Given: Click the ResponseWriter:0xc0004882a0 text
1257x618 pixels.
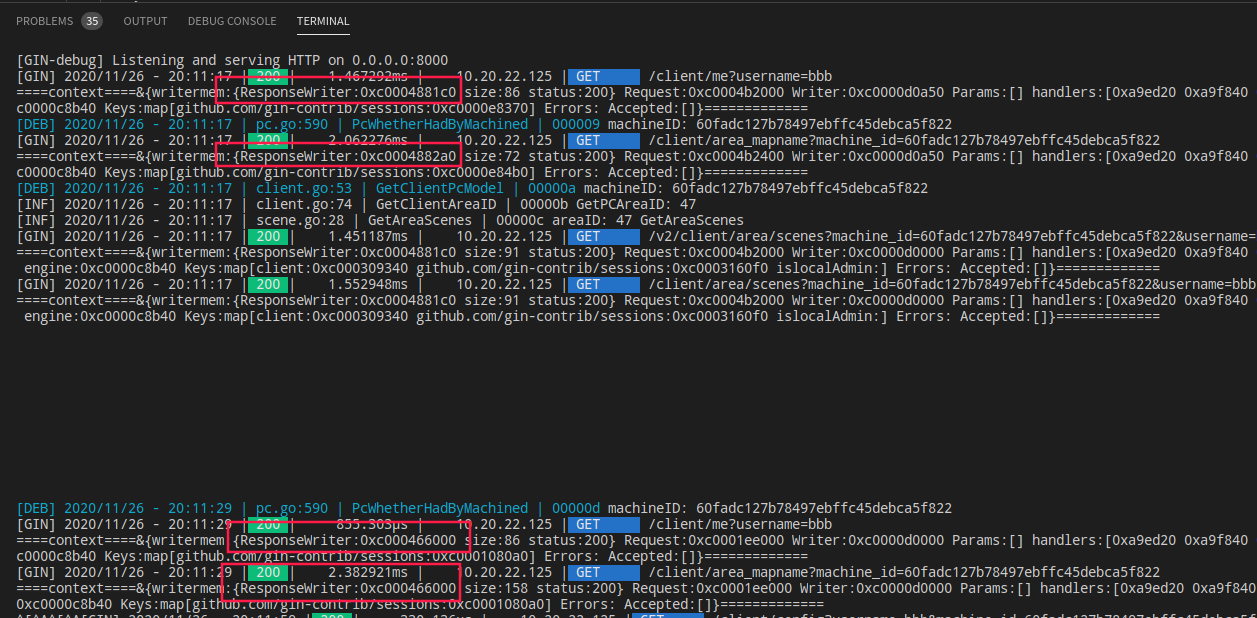Looking at the screenshot, I should click(348, 156).
